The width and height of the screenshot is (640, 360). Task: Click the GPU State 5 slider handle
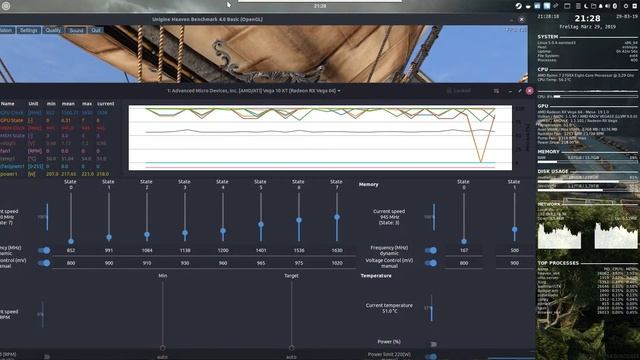click(x=261, y=224)
